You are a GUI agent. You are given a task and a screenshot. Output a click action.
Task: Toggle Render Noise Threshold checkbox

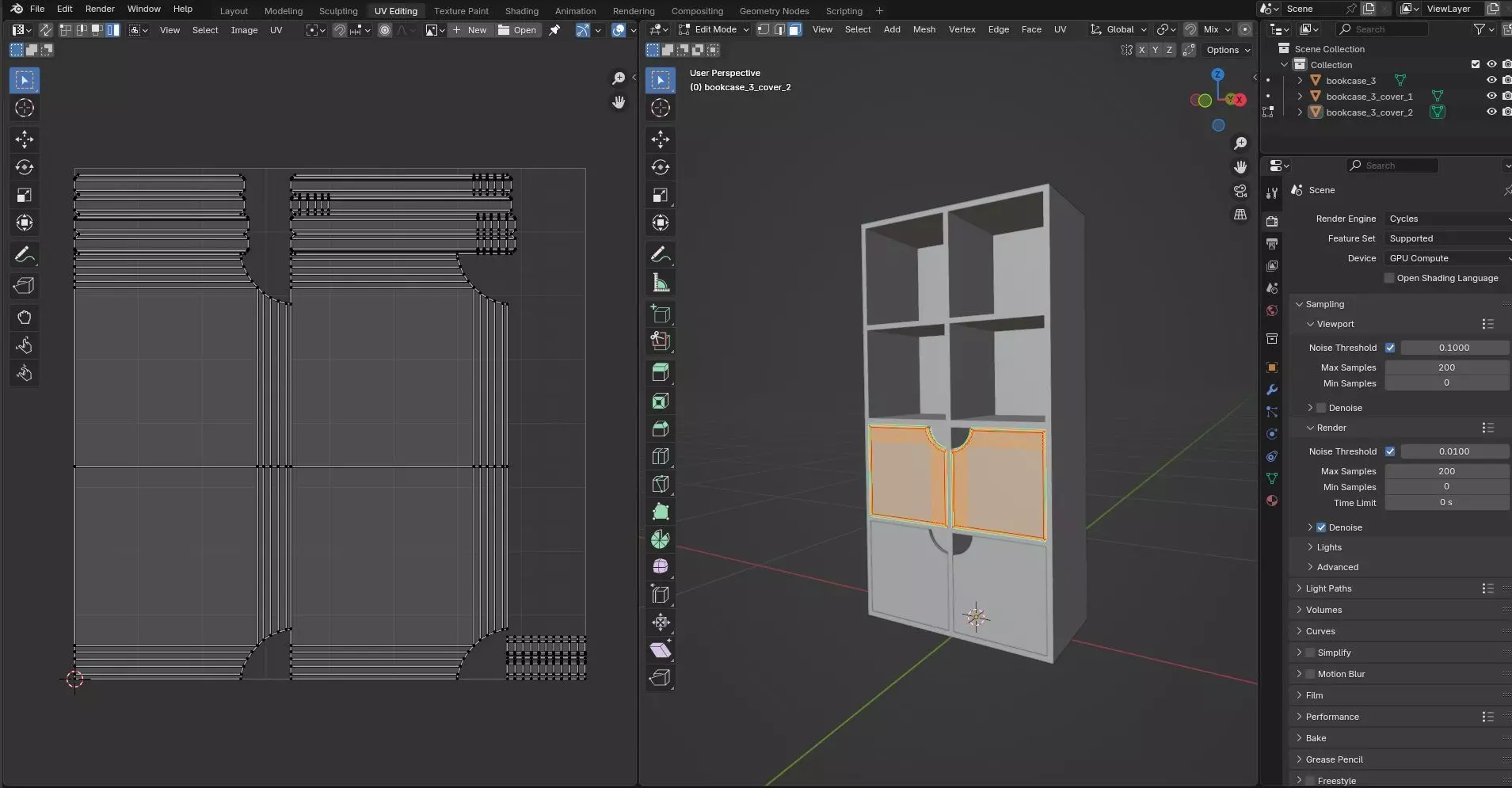[x=1390, y=451]
